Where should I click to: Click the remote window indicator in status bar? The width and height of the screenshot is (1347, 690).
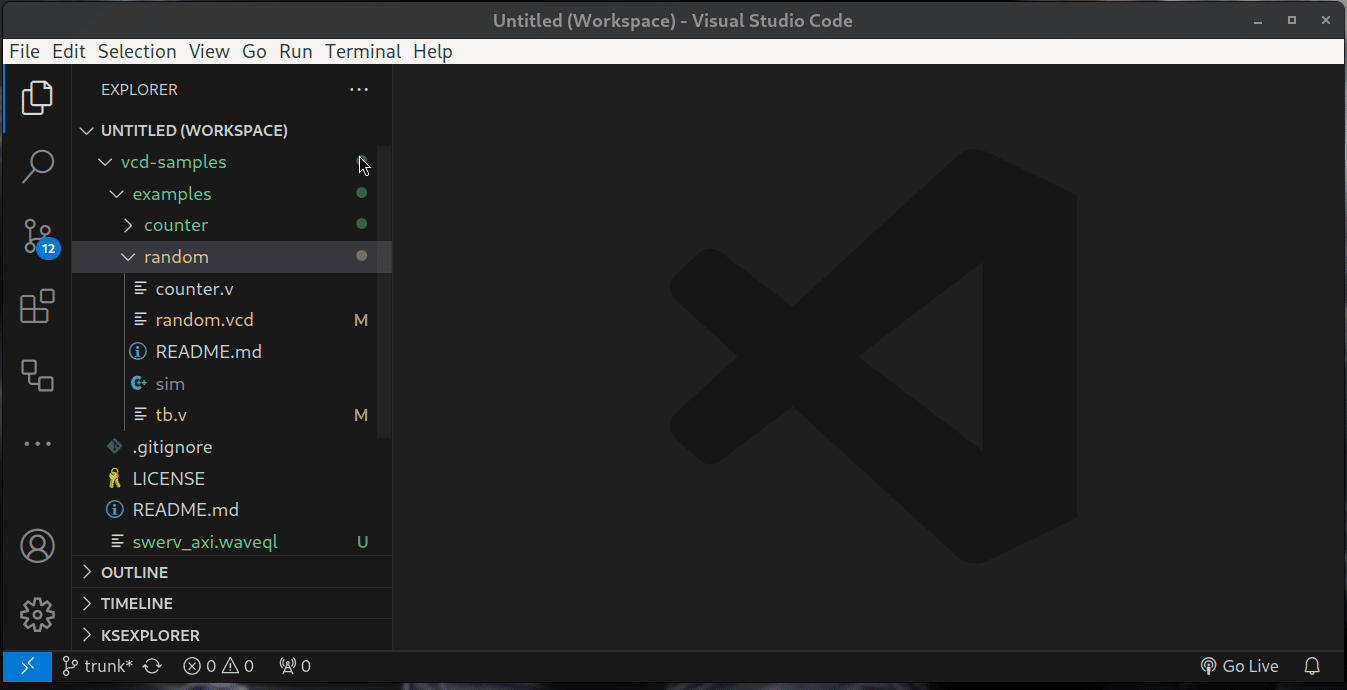click(x=27, y=666)
